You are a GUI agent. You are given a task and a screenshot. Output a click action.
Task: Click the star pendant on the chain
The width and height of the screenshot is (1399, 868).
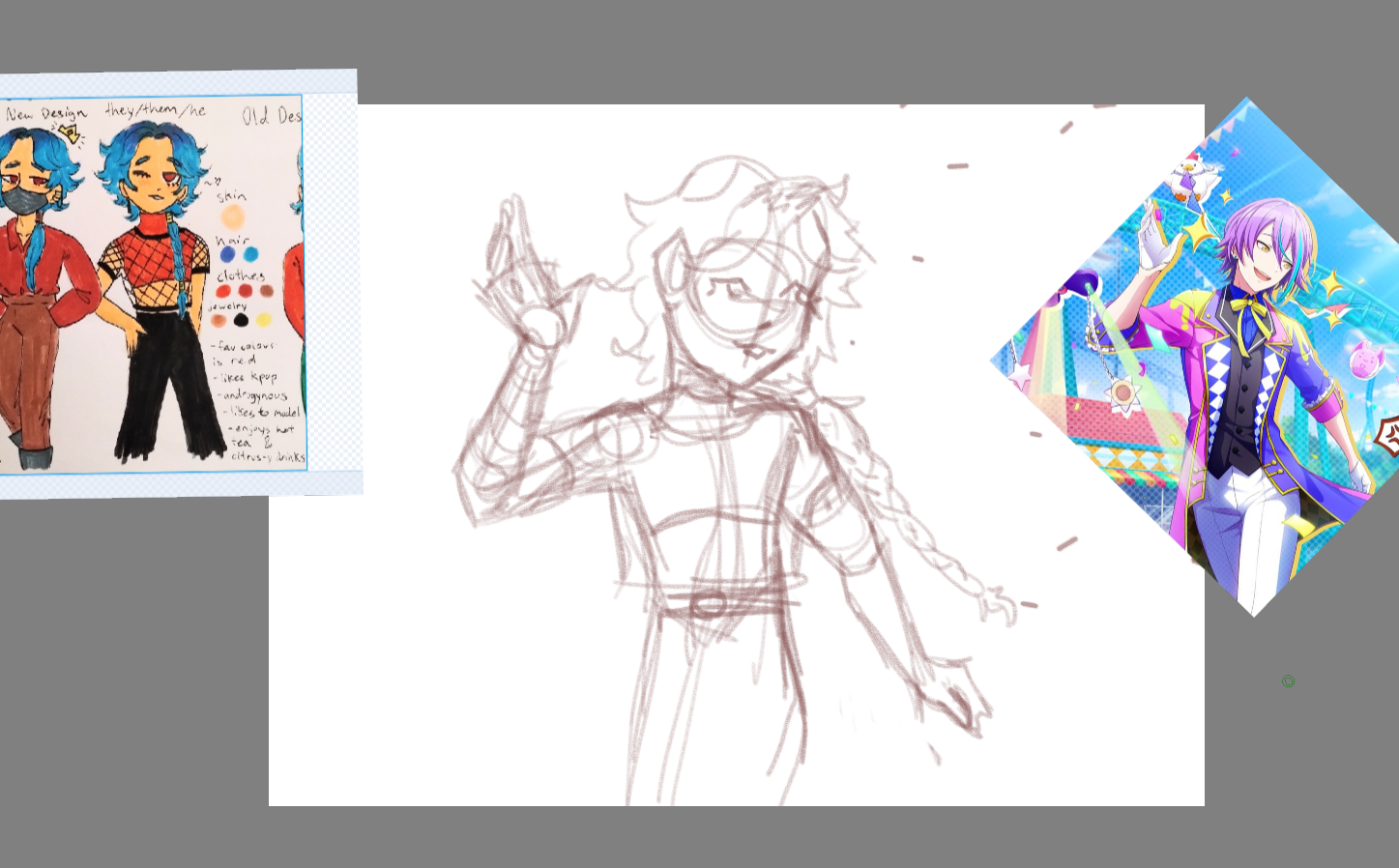1122,394
